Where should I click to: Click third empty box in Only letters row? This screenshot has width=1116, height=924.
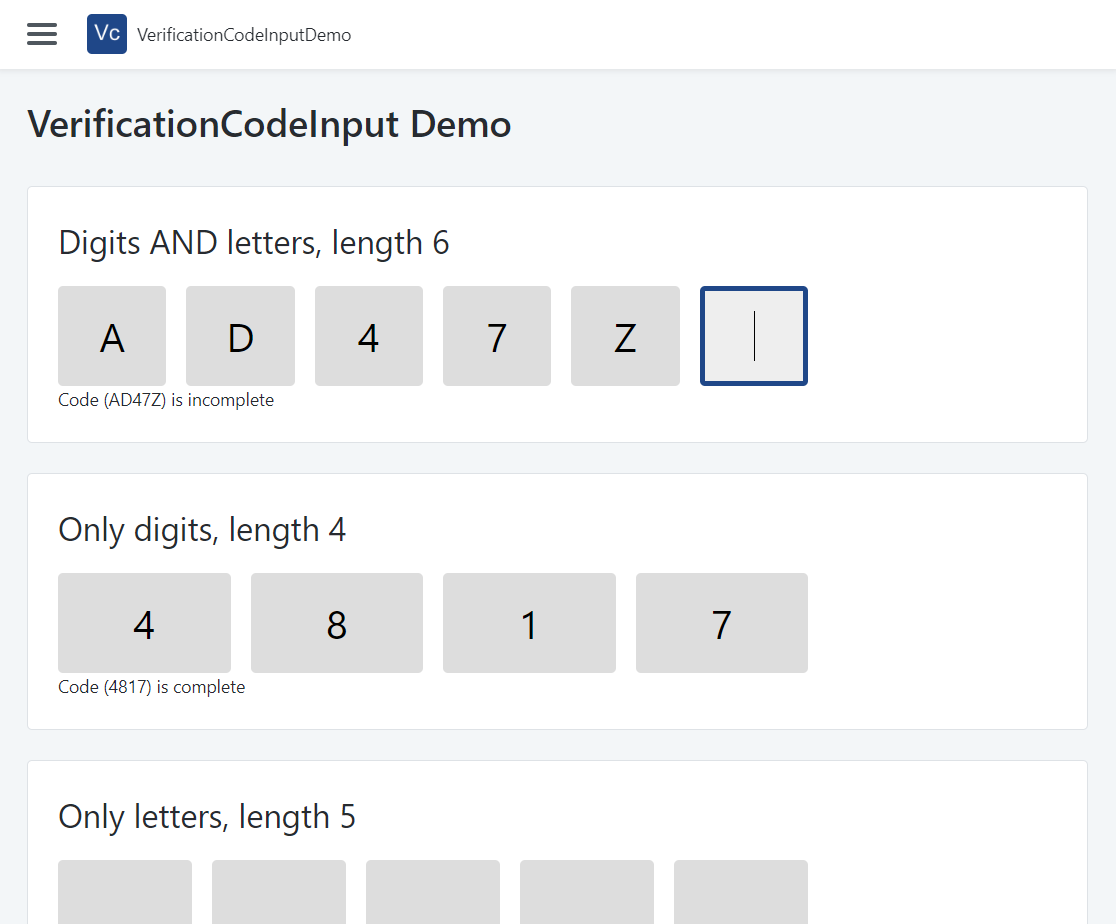433,892
